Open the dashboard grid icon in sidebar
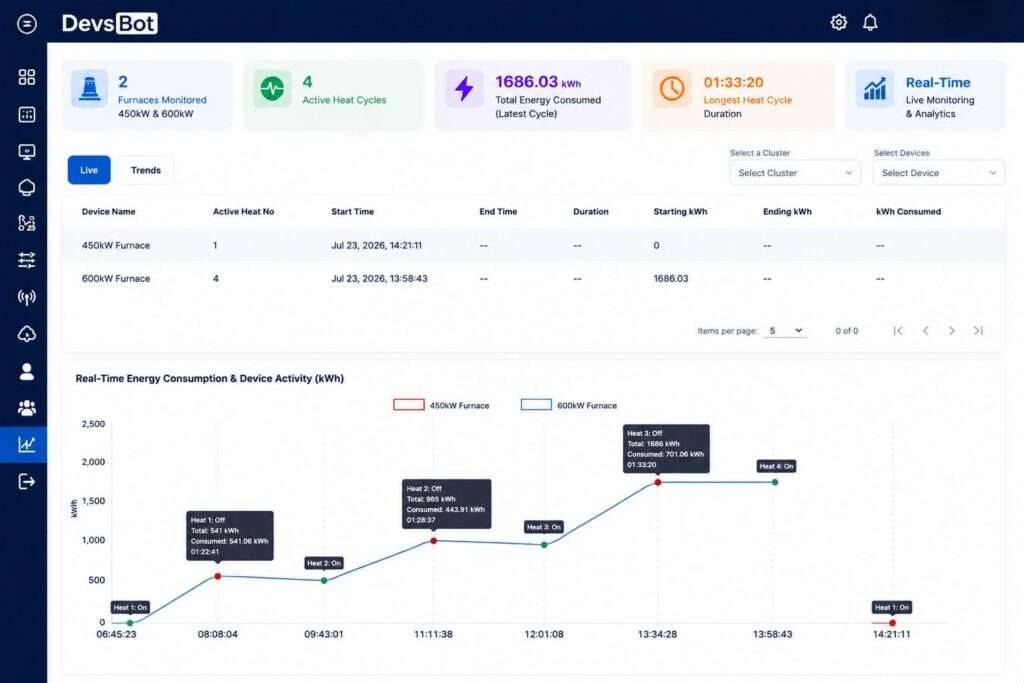The image size is (1024, 683). [27, 77]
